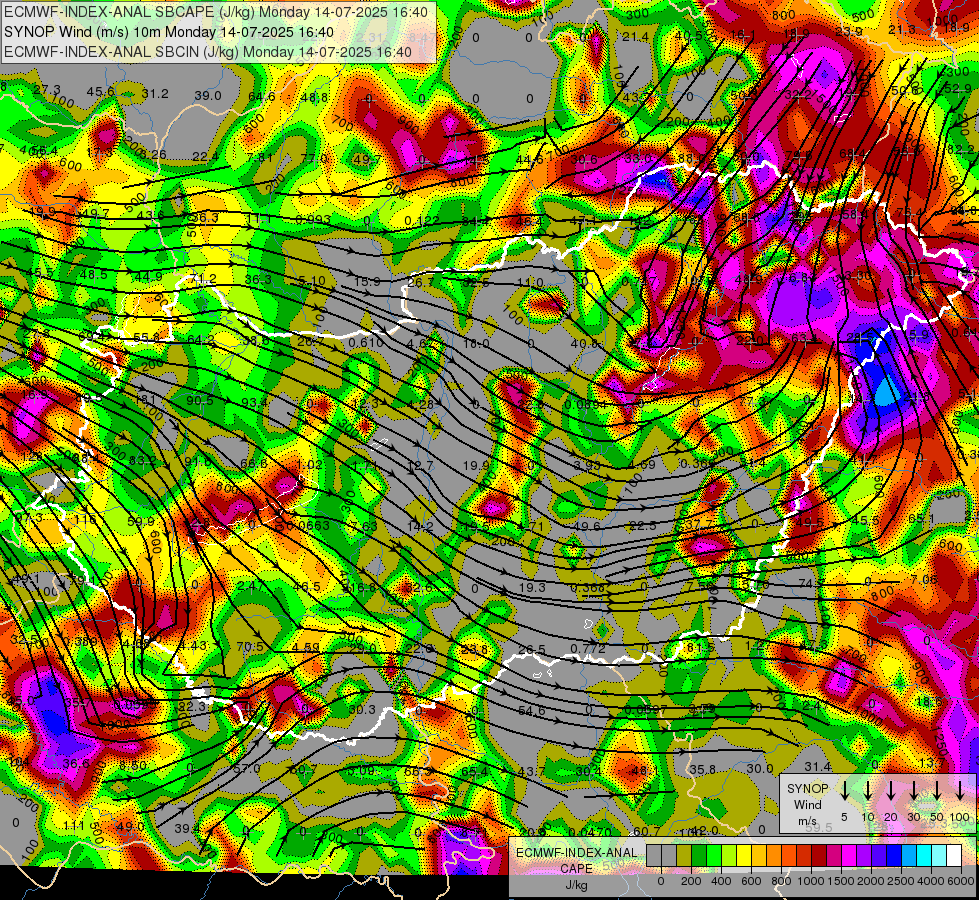Click the map value '0.122'

click(x=421, y=220)
